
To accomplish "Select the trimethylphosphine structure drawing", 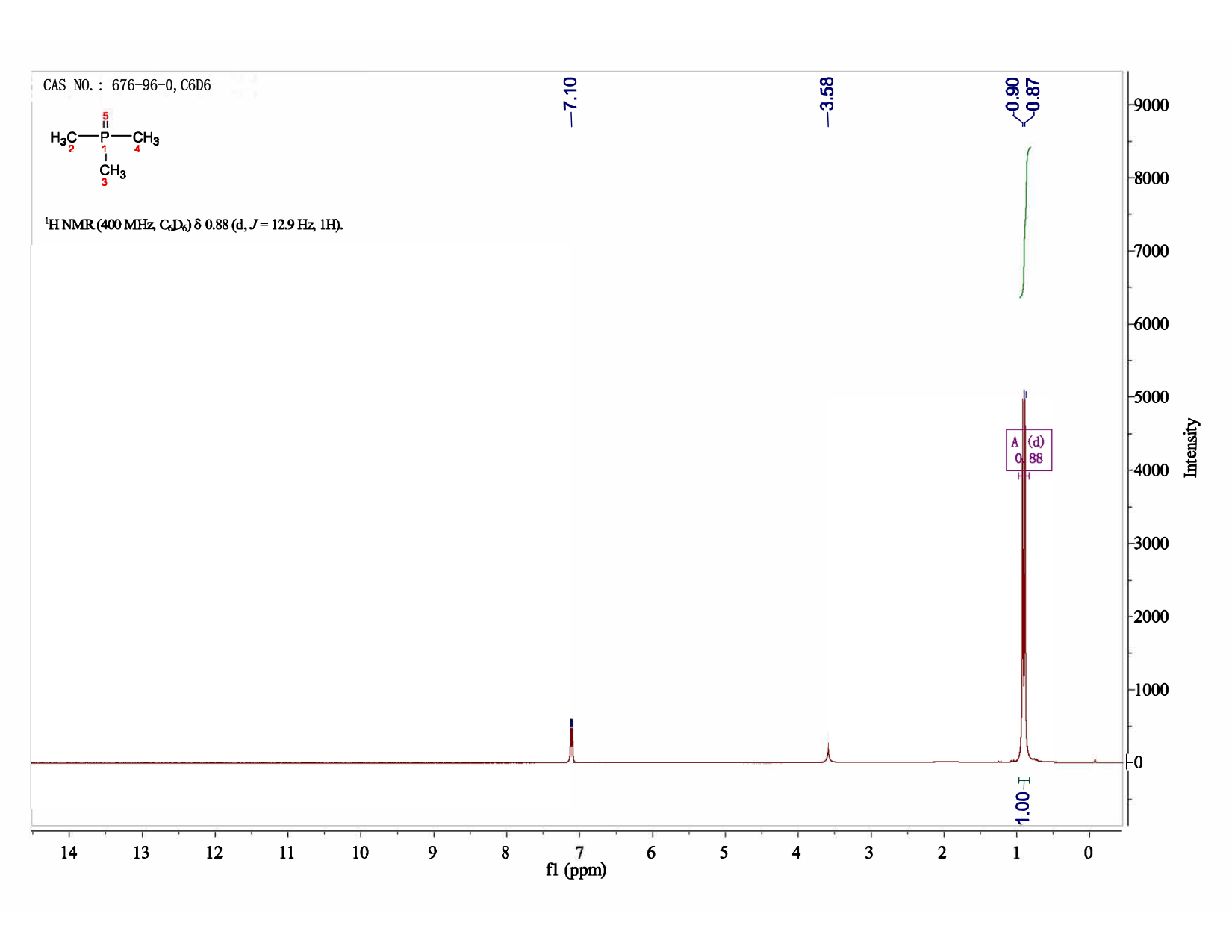I will pos(105,149).
